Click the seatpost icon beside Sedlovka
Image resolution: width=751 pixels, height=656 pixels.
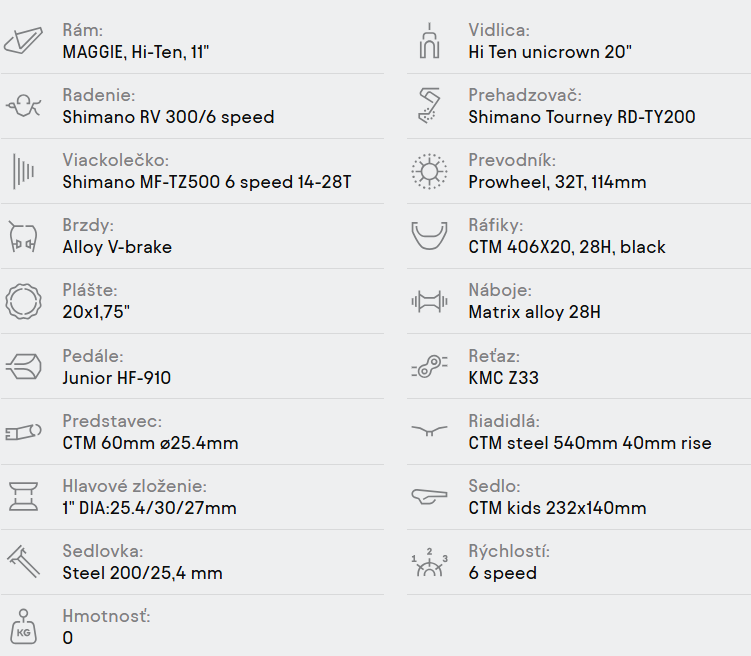click(x=24, y=562)
